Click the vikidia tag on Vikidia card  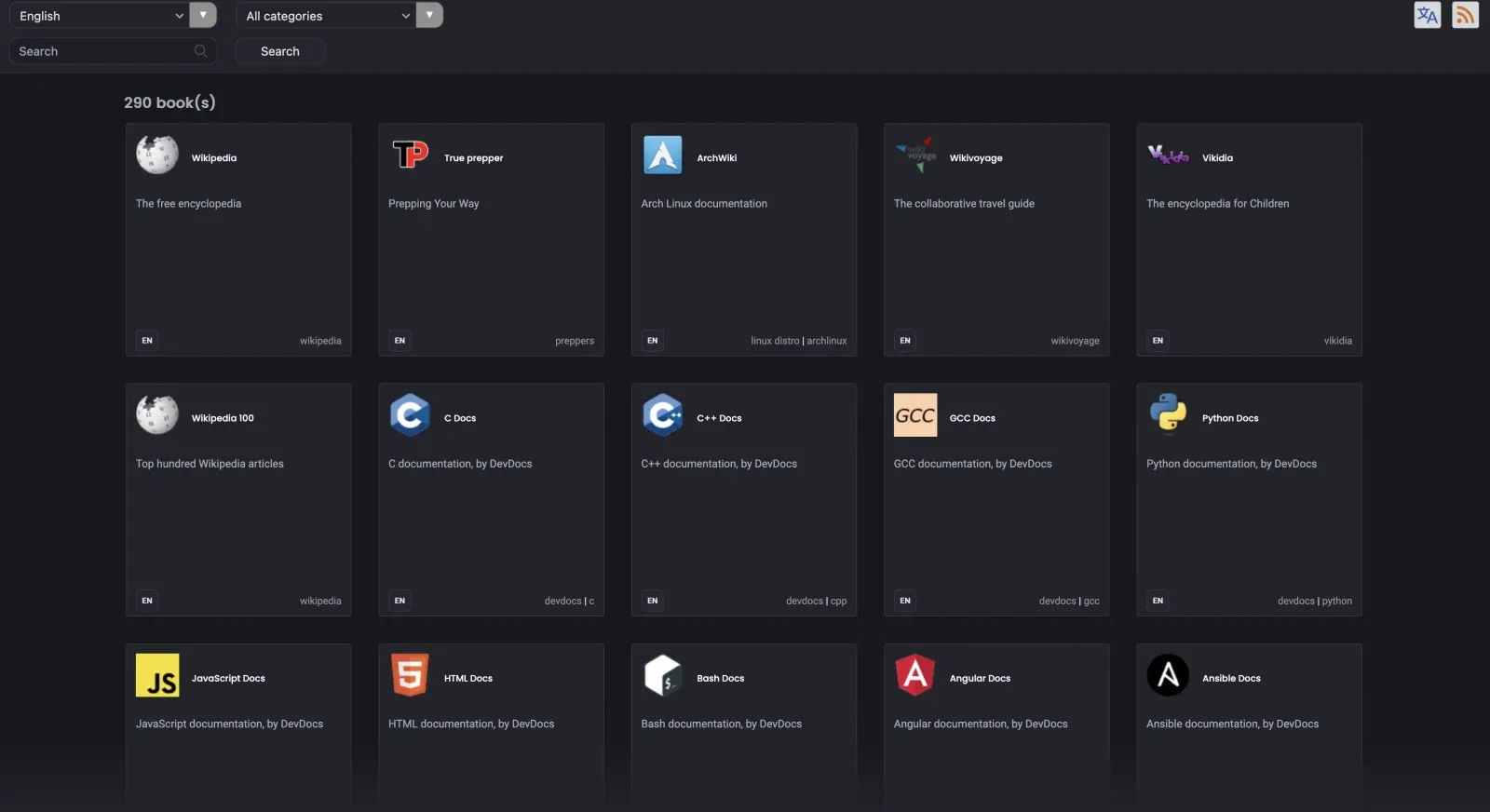1338,341
